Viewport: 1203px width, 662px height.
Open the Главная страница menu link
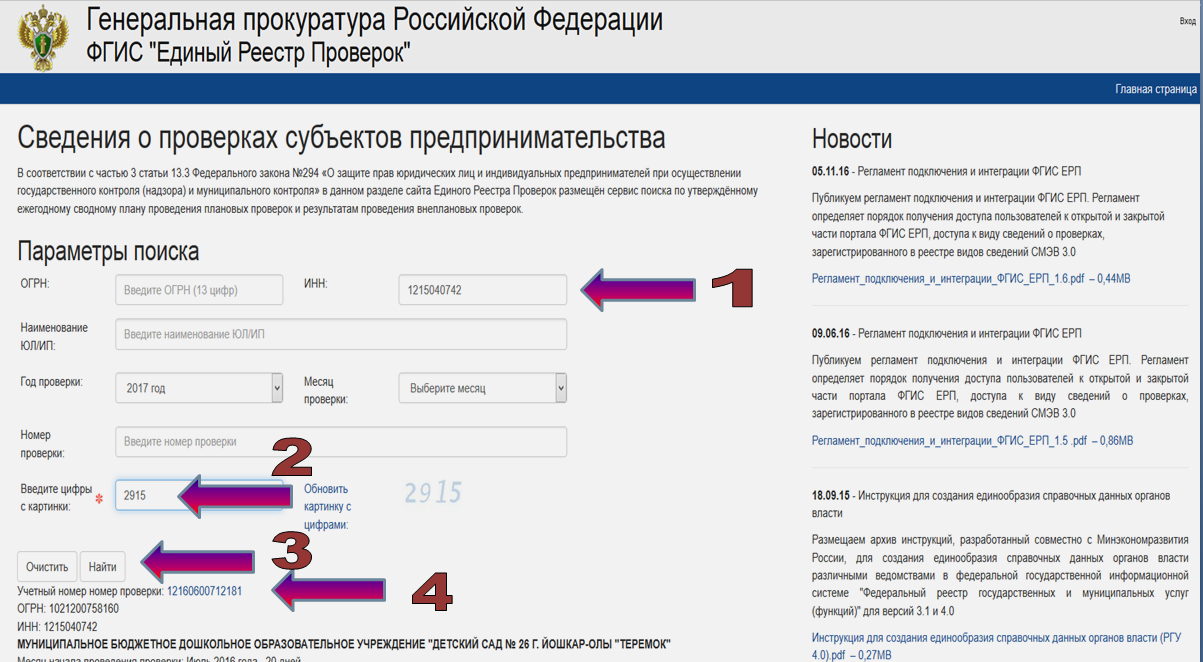point(1156,89)
